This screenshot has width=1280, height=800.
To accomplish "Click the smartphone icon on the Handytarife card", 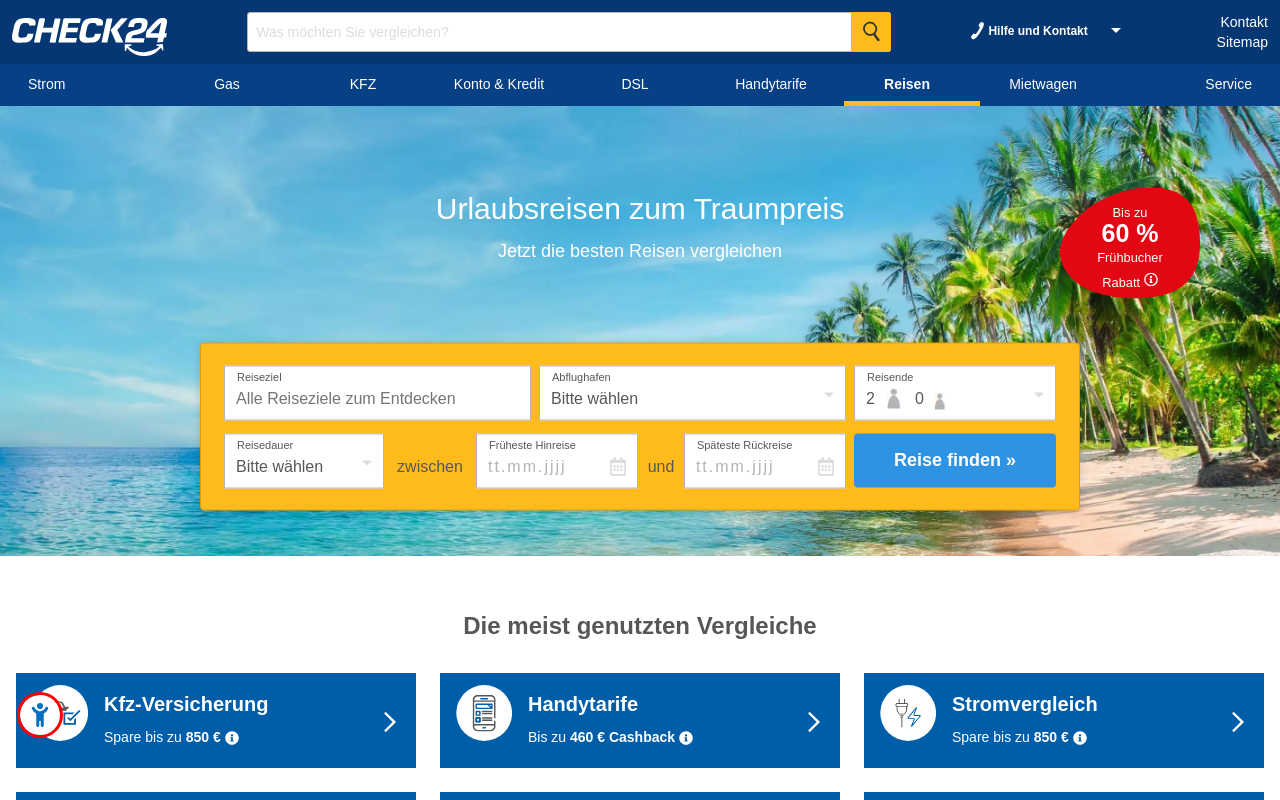I will click(x=484, y=712).
